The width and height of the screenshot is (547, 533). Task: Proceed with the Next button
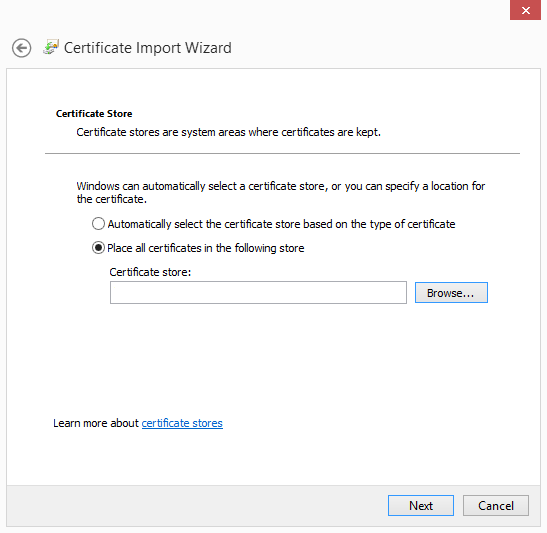[421, 505]
